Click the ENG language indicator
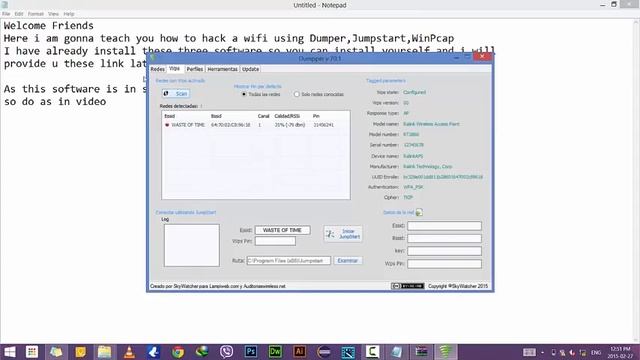 pos(596,352)
